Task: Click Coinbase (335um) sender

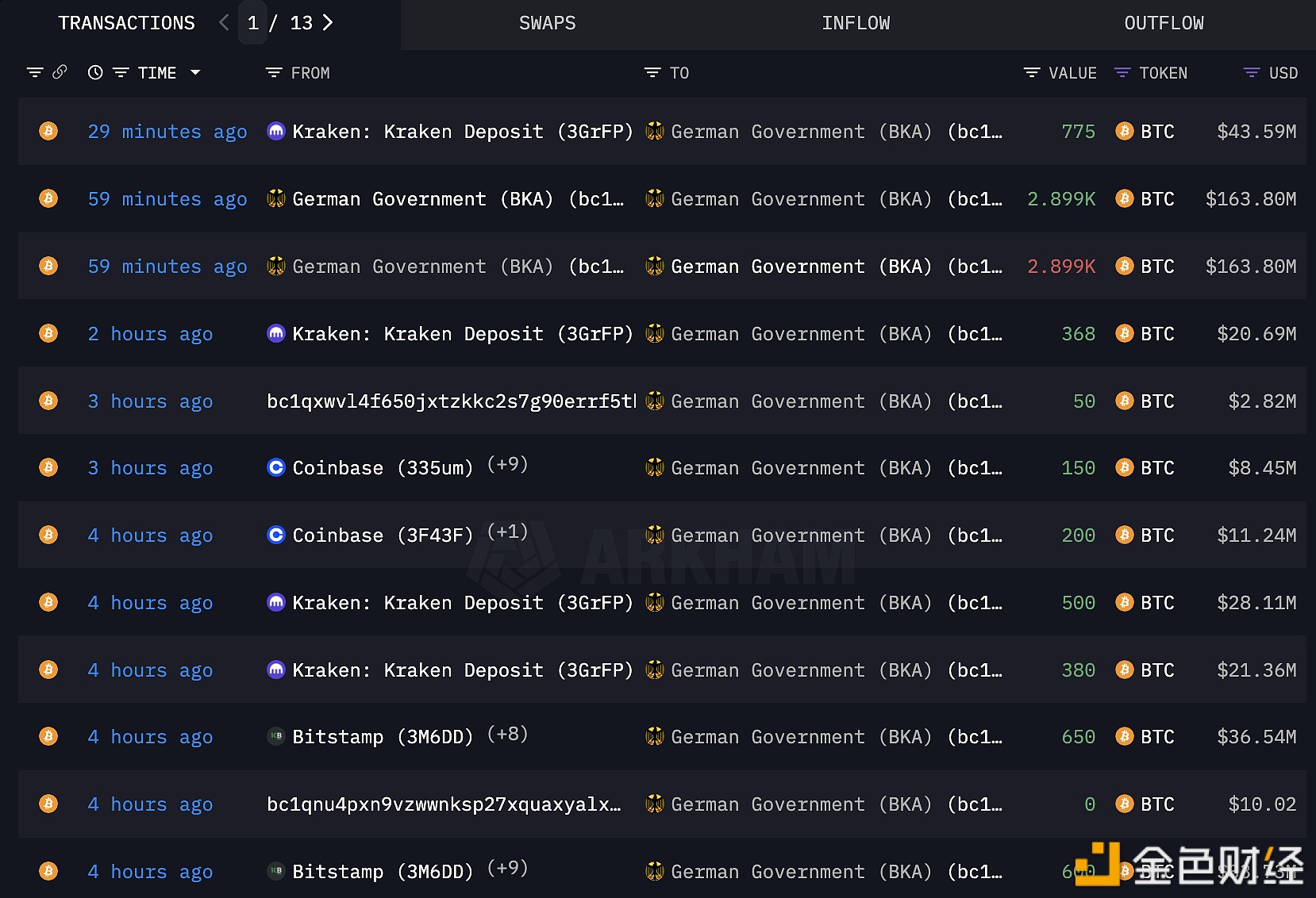Action: pos(383,468)
